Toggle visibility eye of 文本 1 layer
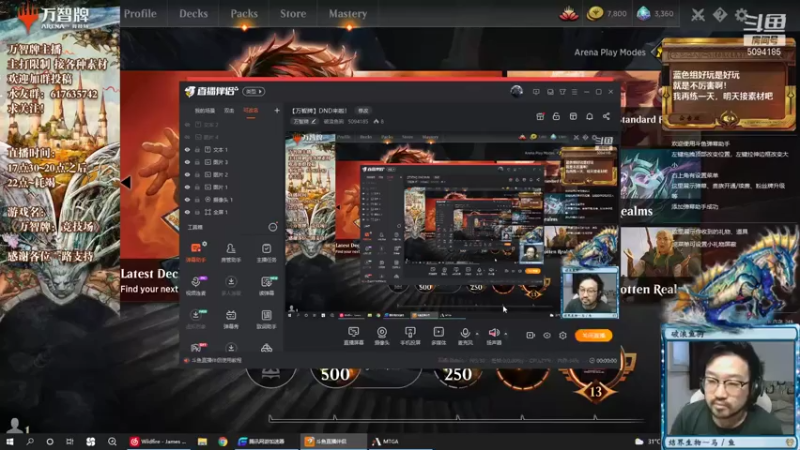The height and width of the screenshot is (450, 800). point(187,149)
